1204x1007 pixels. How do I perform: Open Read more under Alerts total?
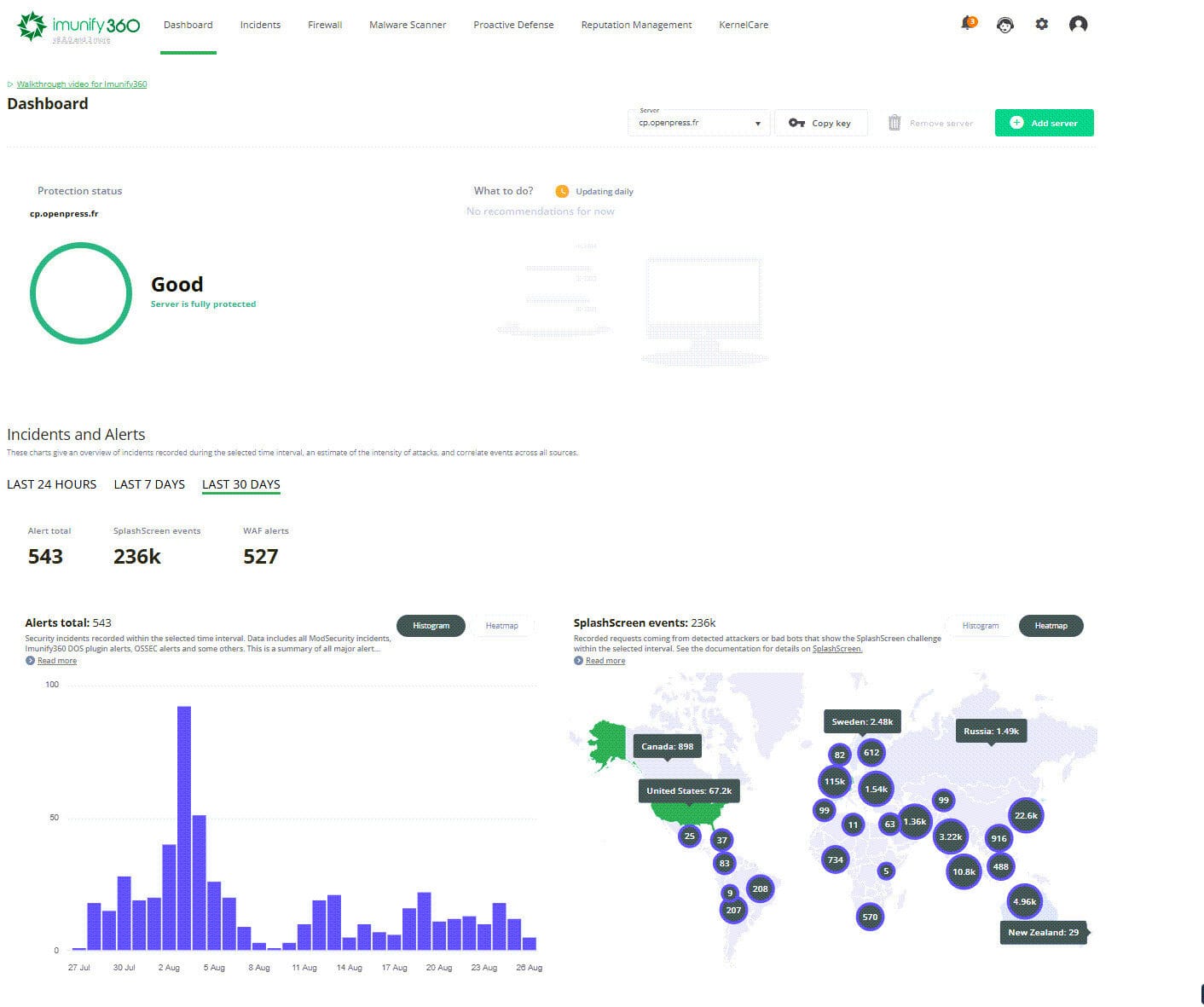coord(57,661)
